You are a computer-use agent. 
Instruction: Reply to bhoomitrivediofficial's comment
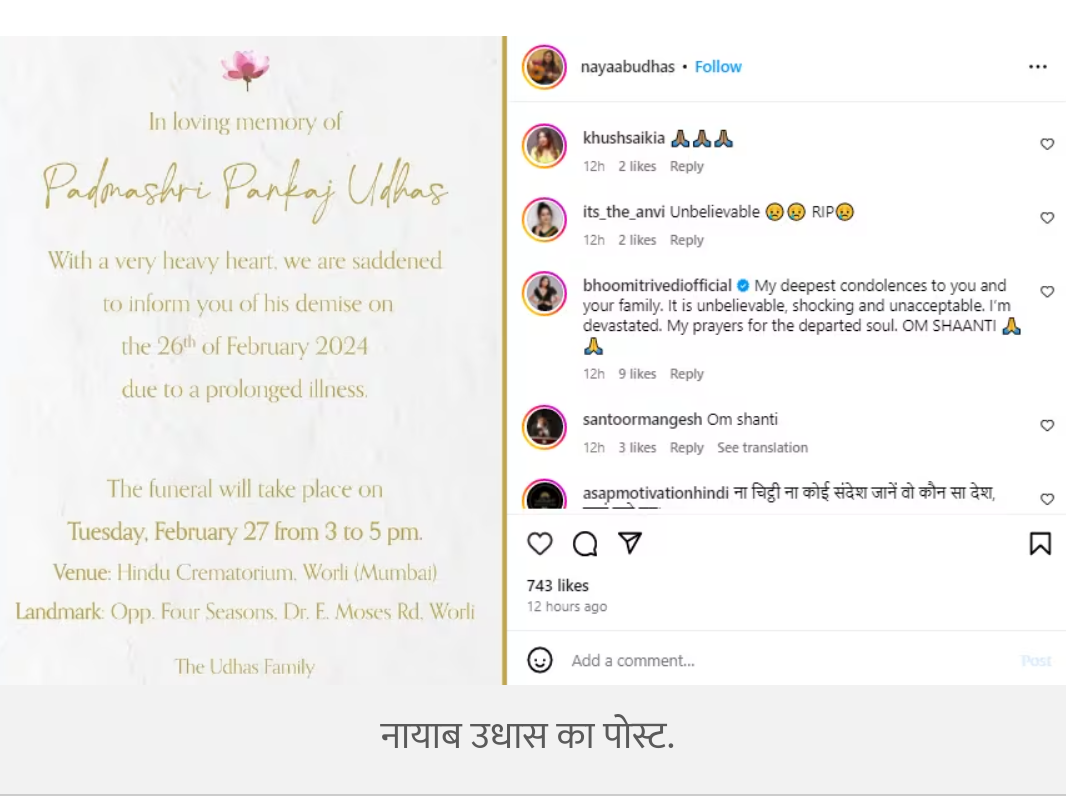tap(687, 374)
